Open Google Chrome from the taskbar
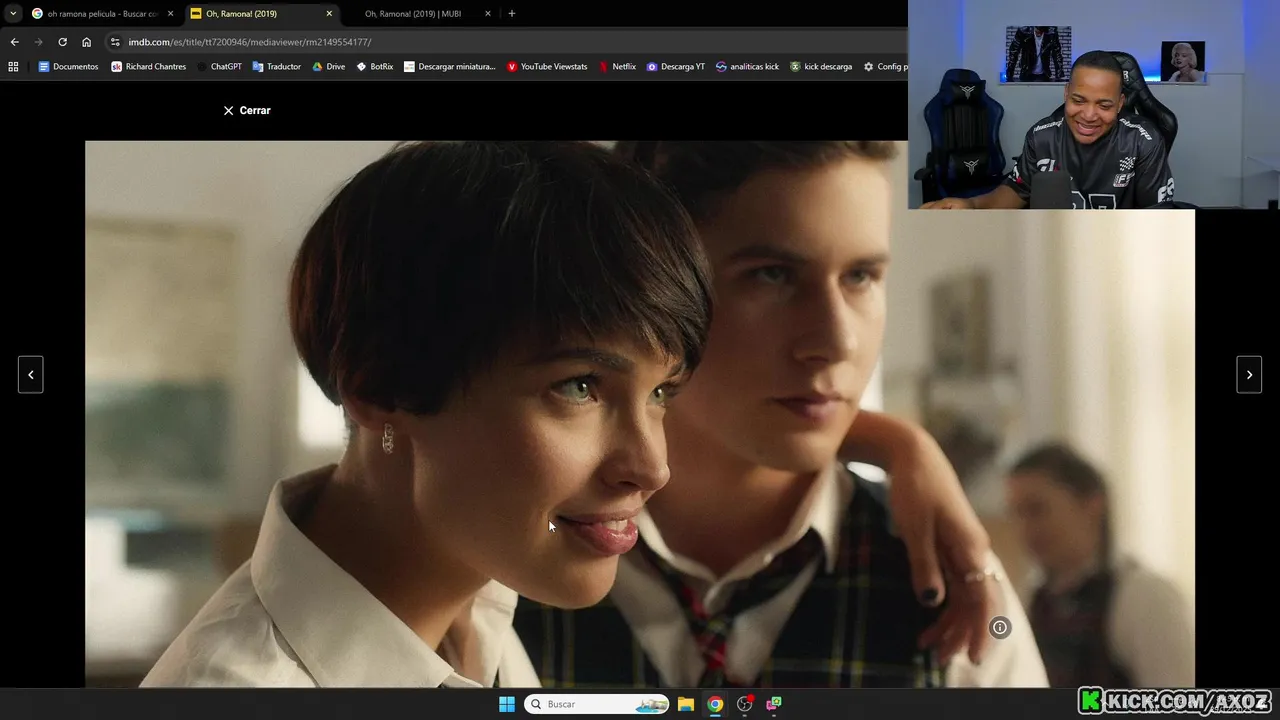This screenshot has width=1280, height=720. pyautogui.click(x=715, y=704)
